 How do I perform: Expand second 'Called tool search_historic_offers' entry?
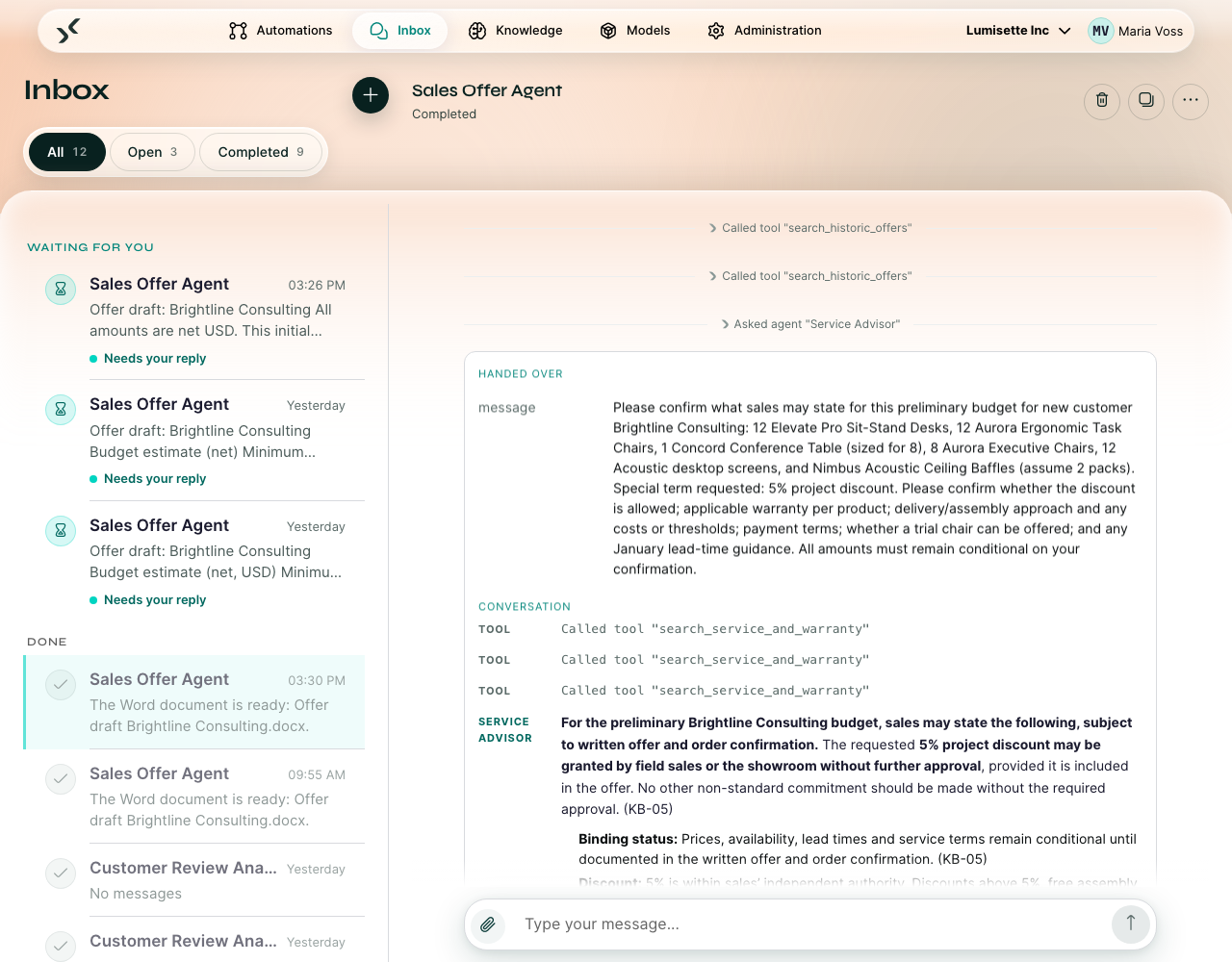810,276
